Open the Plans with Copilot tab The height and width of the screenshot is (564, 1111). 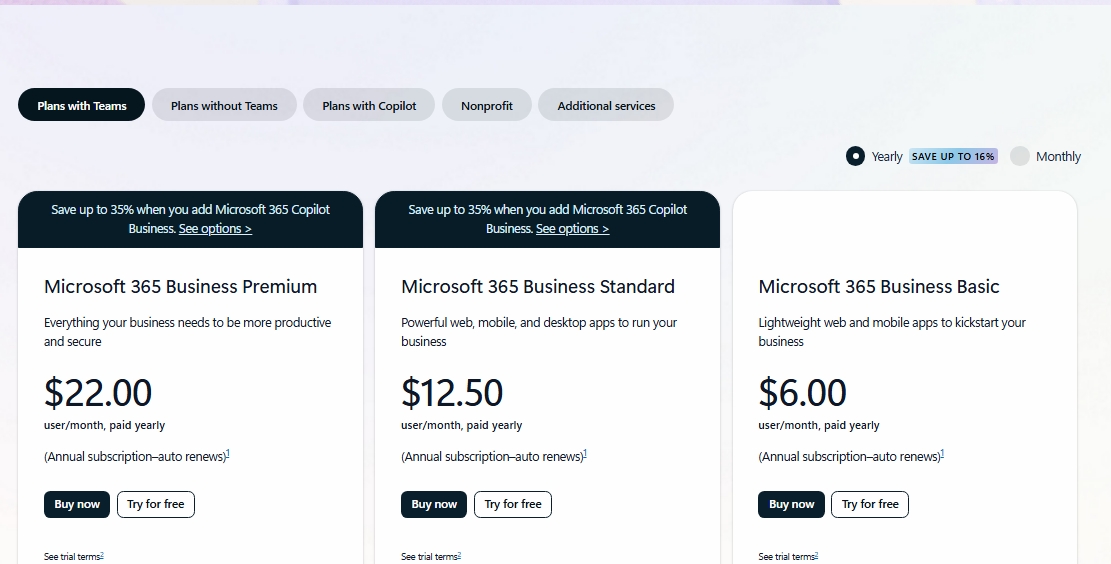point(369,105)
